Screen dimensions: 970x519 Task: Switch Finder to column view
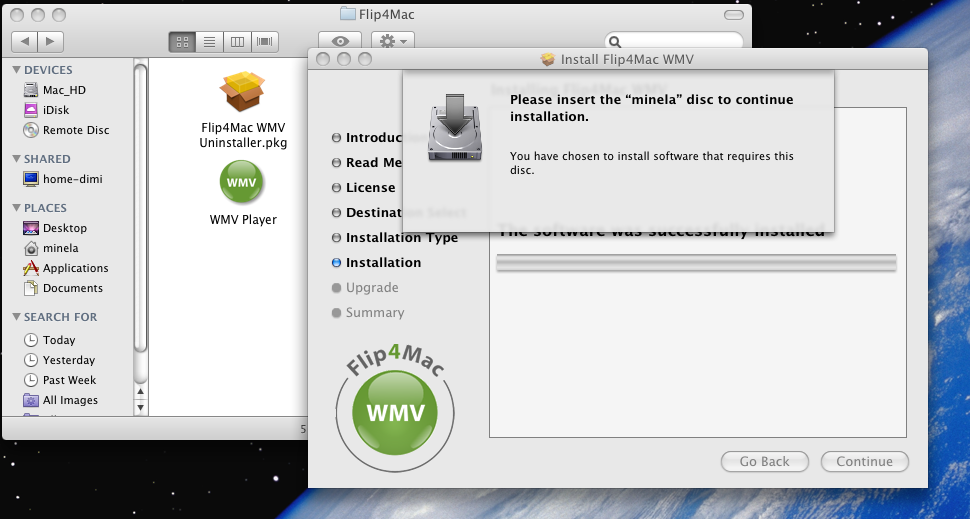click(237, 41)
